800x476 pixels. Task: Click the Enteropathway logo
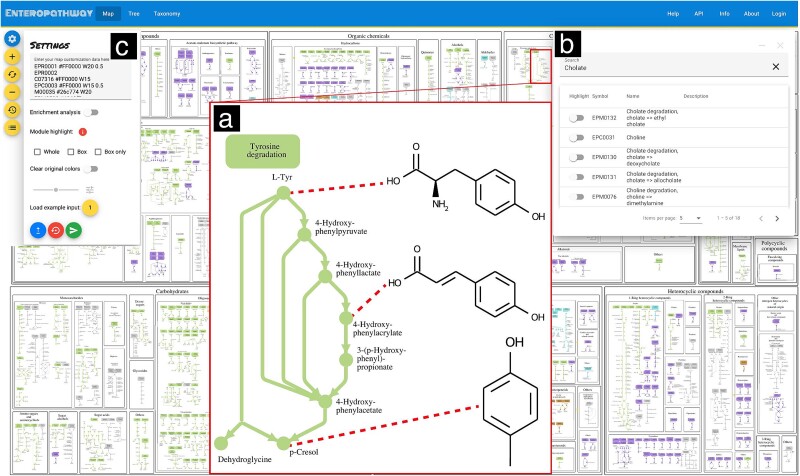pyautogui.click(x=49, y=13)
